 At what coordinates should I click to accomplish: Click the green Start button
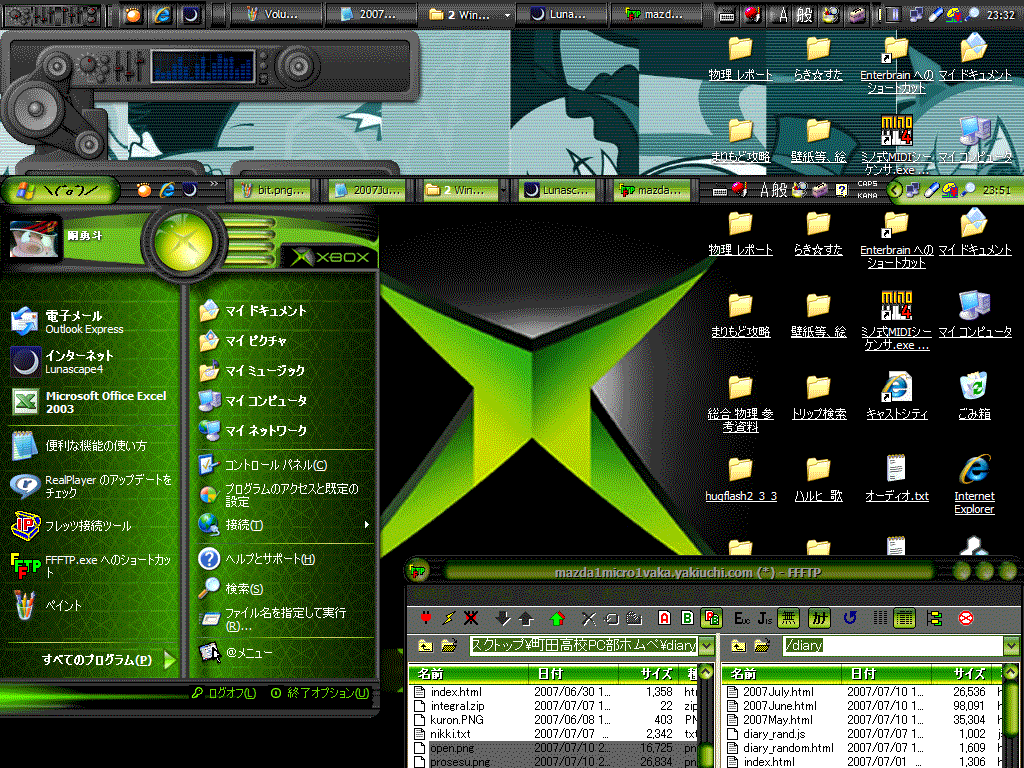(61, 190)
